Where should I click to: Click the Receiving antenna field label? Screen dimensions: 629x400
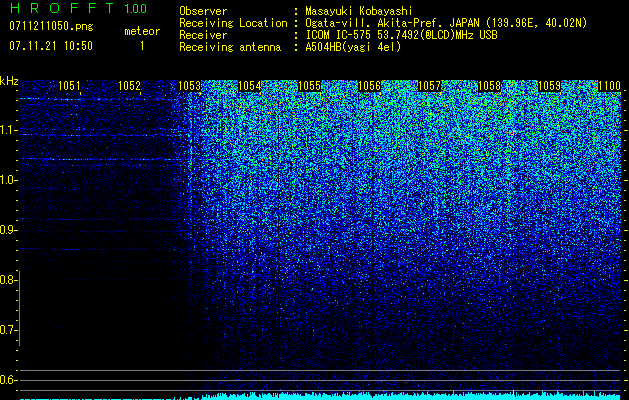[230, 47]
